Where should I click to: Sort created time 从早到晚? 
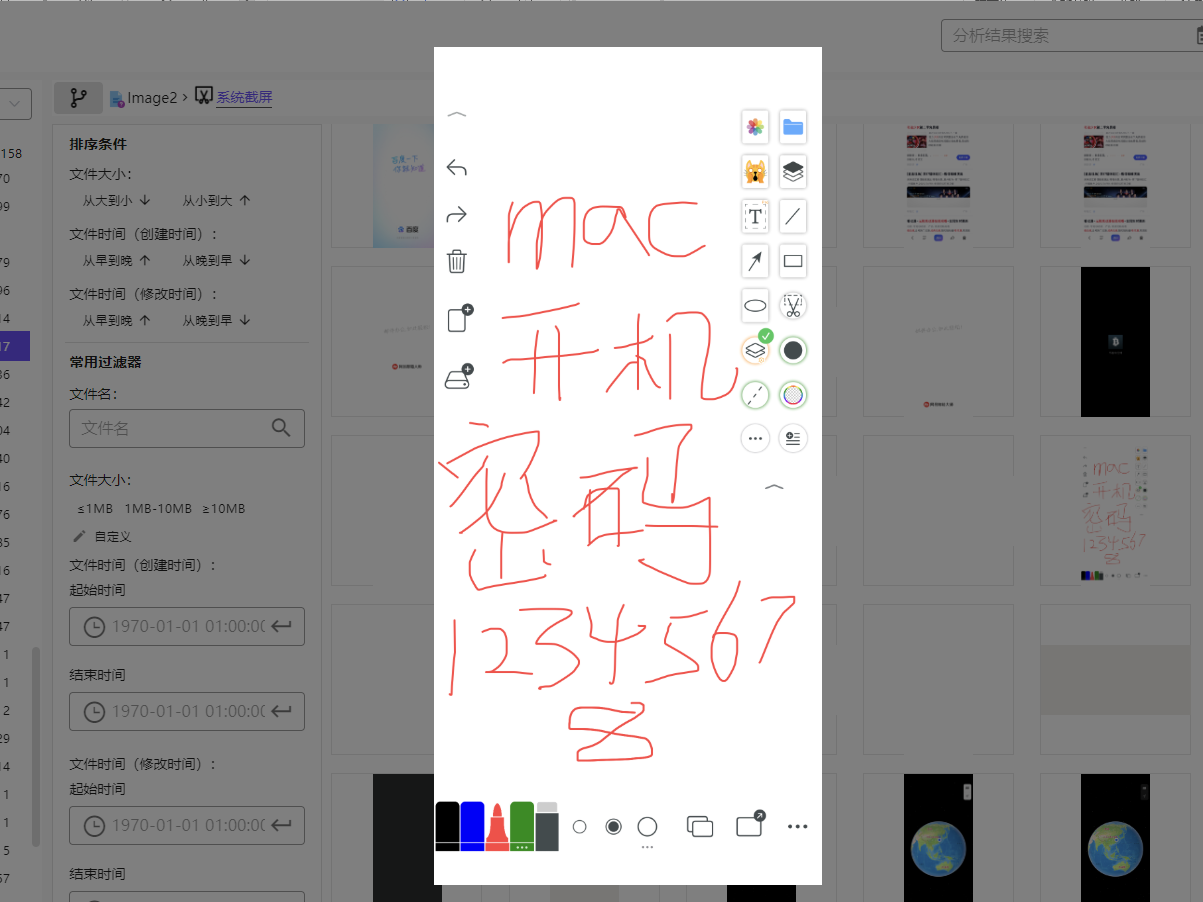click(116, 260)
